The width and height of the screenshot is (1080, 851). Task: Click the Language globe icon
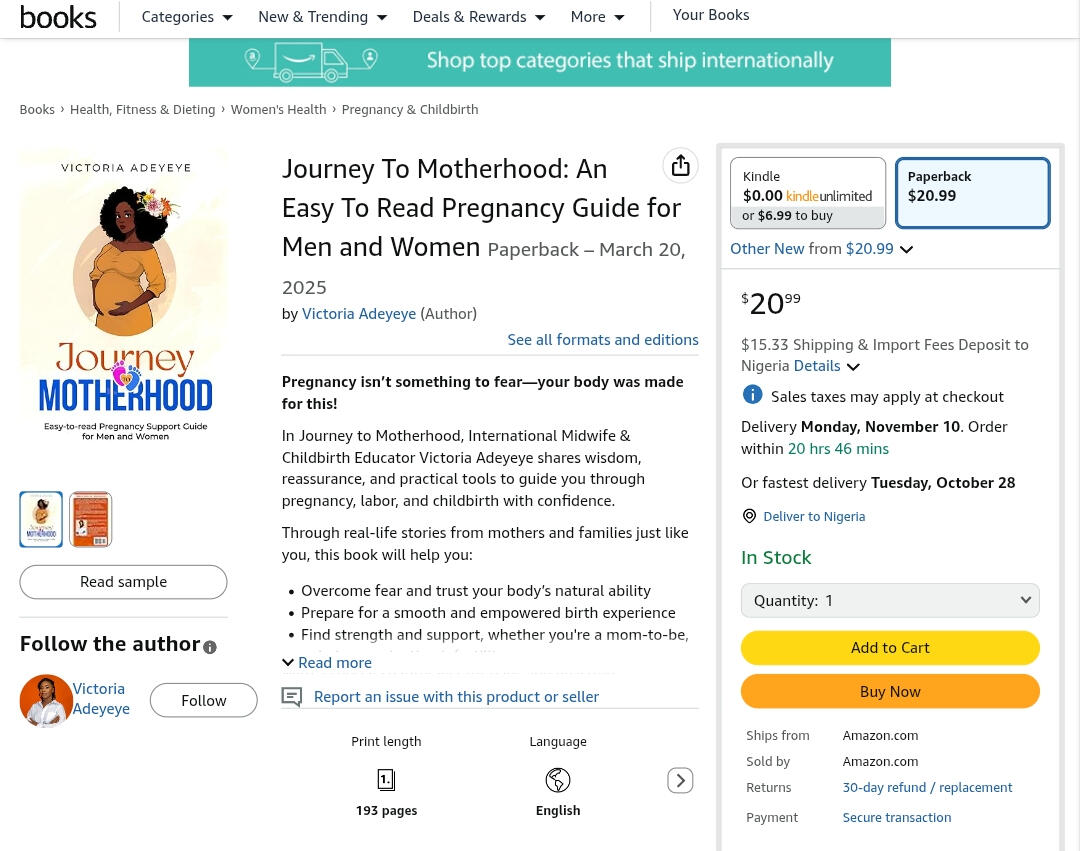558,780
